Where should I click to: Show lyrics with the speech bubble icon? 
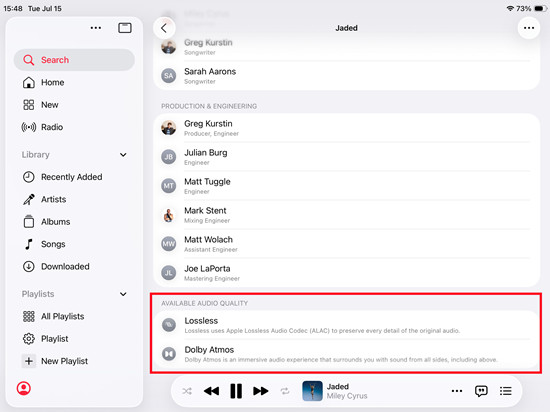click(x=481, y=391)
